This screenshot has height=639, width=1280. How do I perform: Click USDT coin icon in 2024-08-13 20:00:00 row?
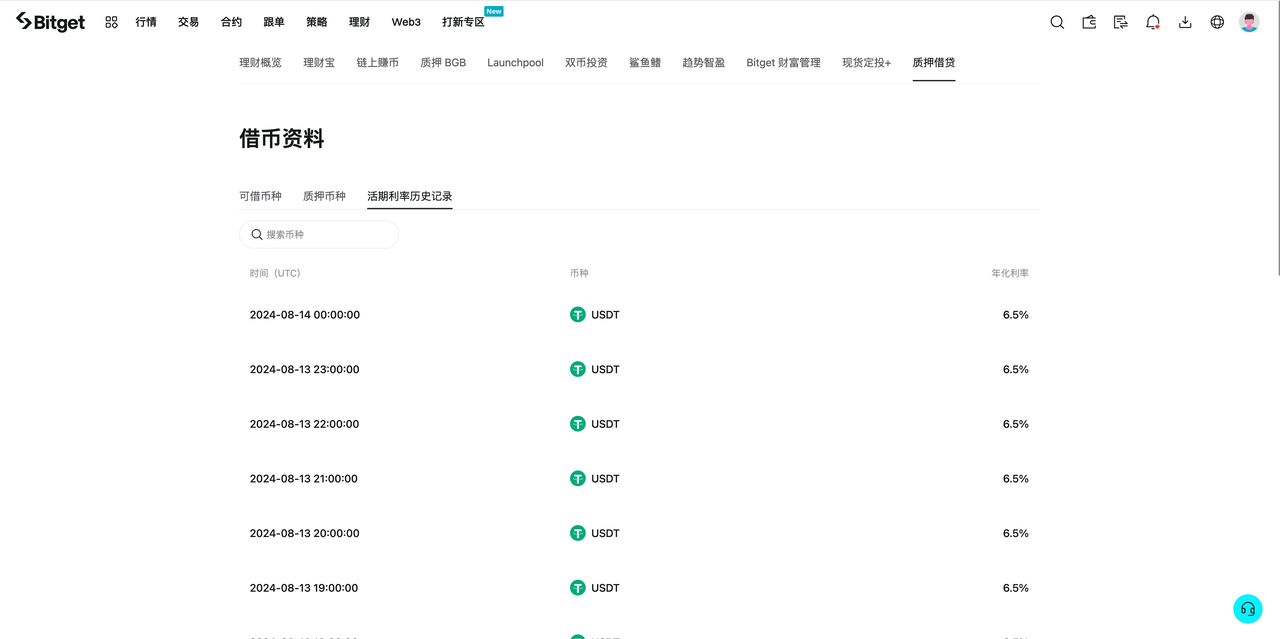tap(578, 533)
